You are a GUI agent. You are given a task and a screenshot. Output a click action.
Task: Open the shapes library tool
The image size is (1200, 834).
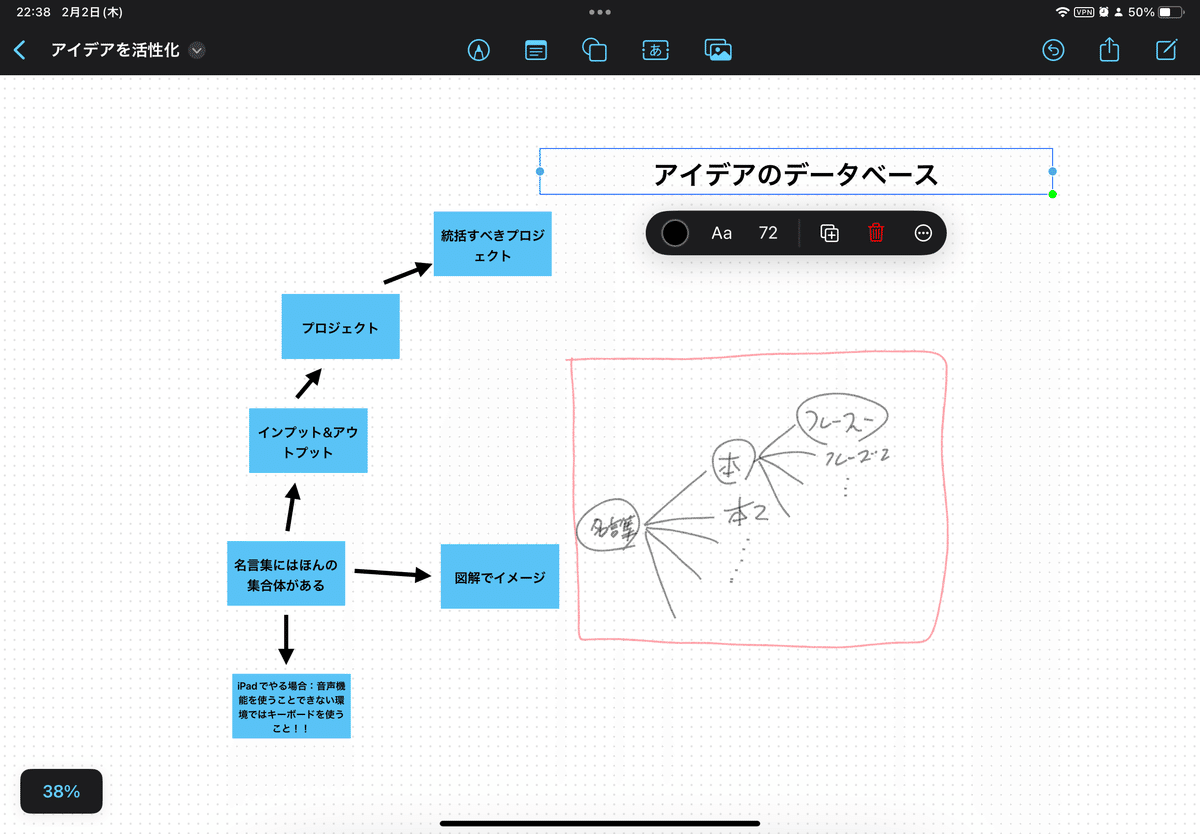[594, 50]
